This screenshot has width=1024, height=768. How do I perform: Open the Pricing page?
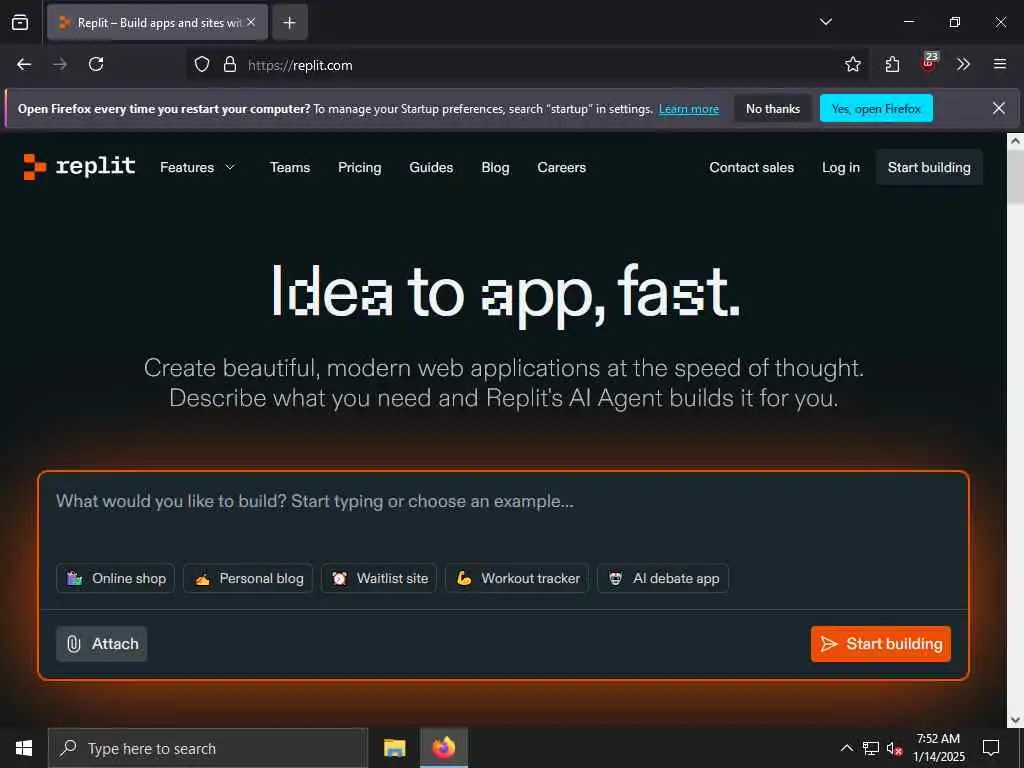(x=360, y=168)
